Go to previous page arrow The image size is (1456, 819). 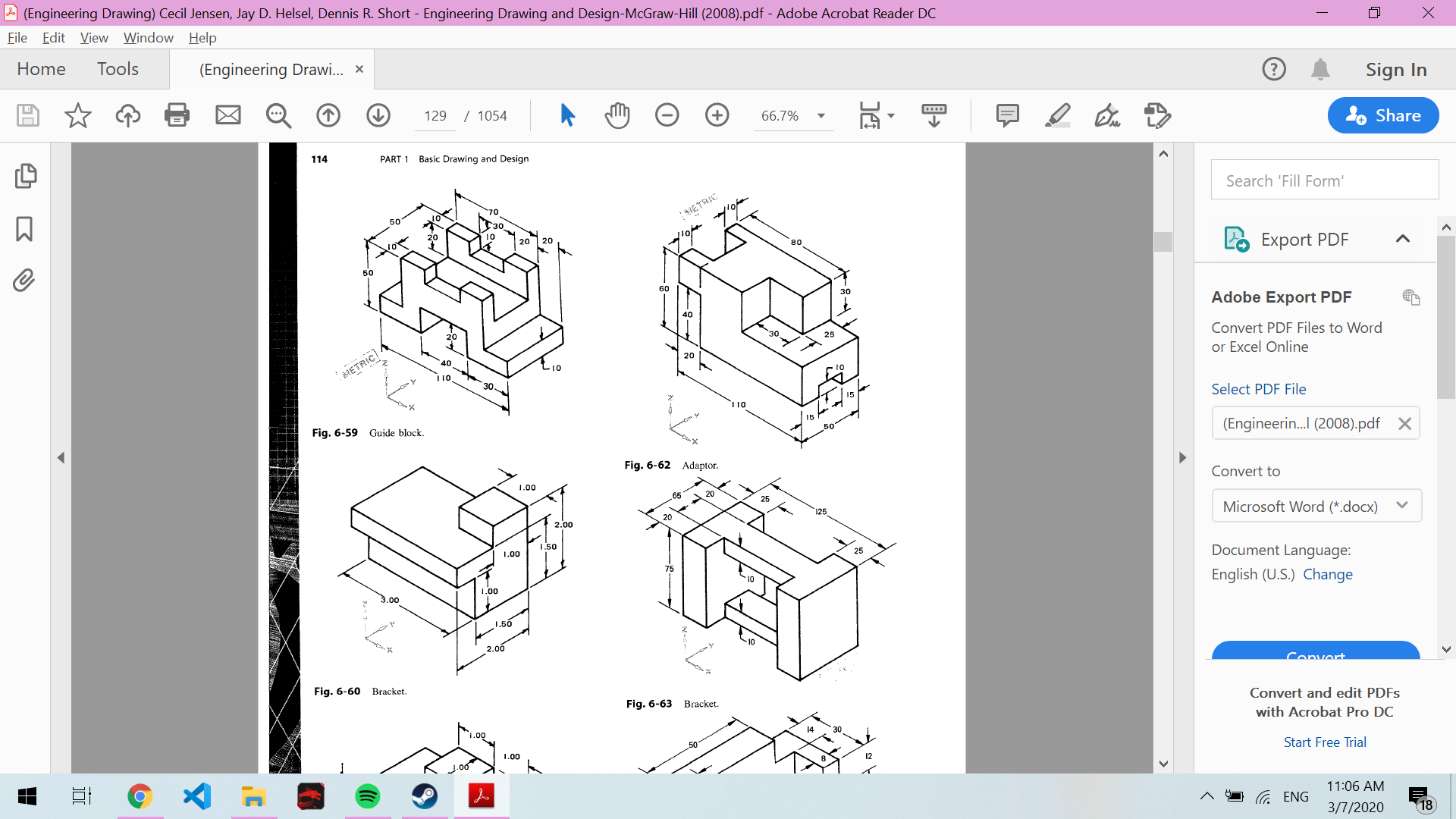pos(328,115)
